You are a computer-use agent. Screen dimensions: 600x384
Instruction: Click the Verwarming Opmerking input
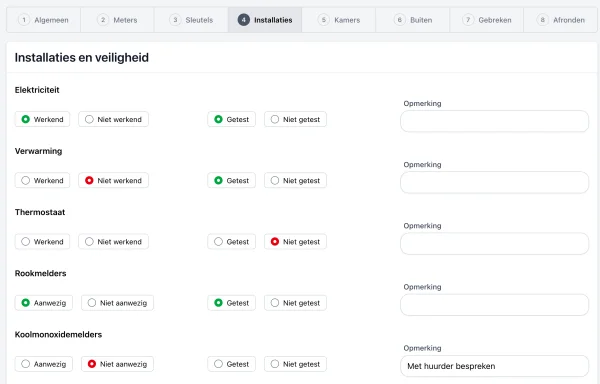(x=494, y=182)
